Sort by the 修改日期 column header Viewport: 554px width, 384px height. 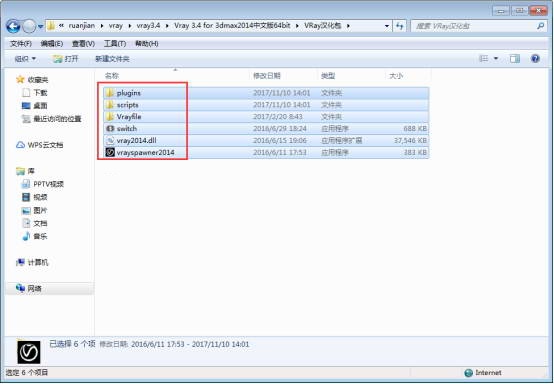[266, 76]
